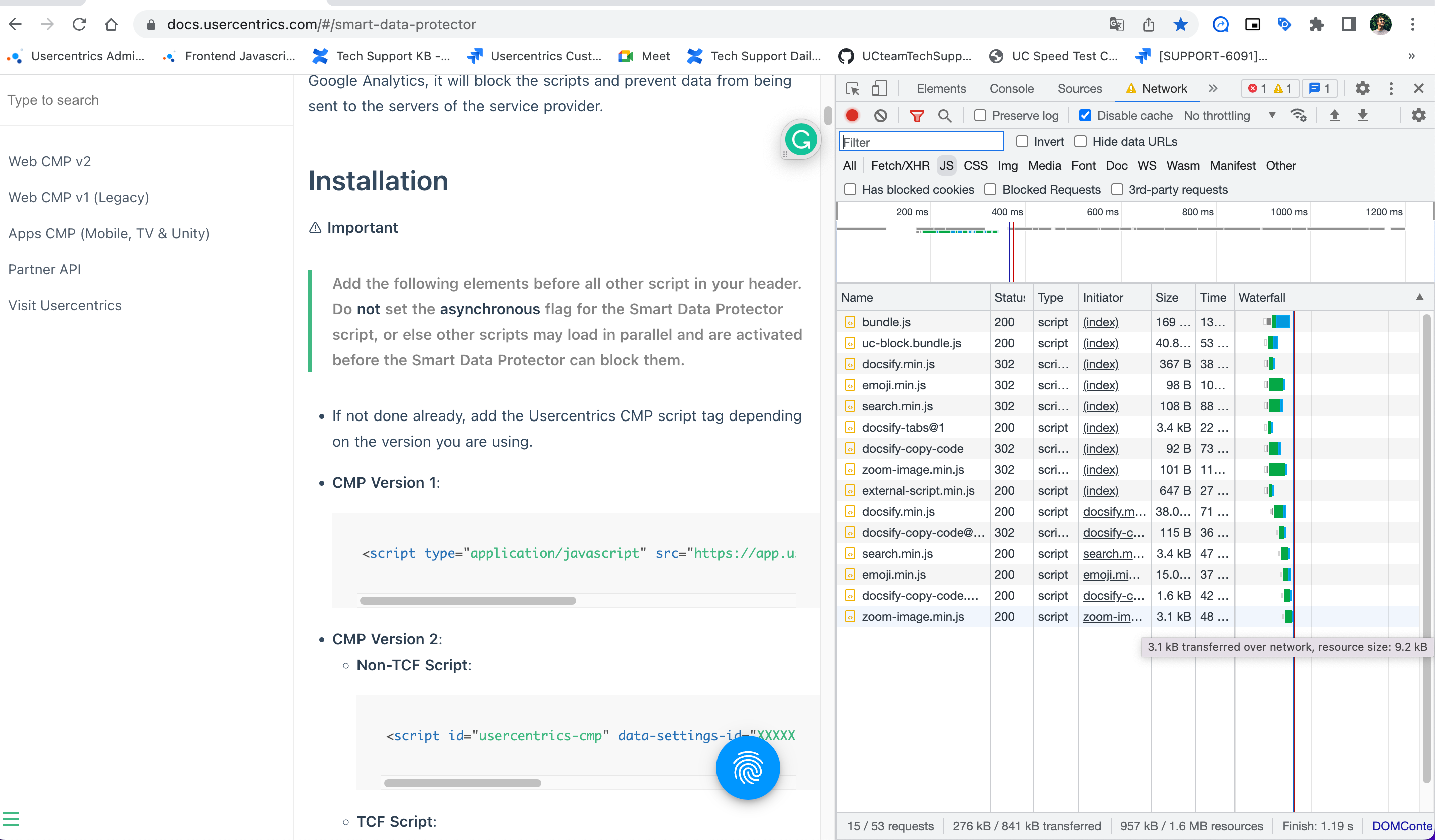Reload the current page
This screenshot has width=1435, height=840.
pos(79,24)
